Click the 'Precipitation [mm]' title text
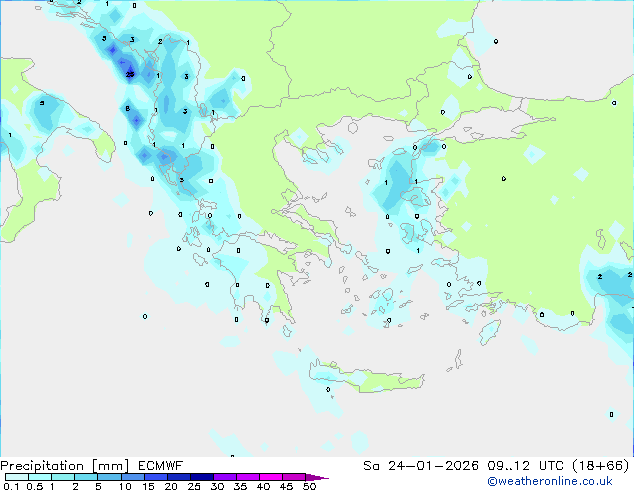634x490 pixels. pos(65,466)
